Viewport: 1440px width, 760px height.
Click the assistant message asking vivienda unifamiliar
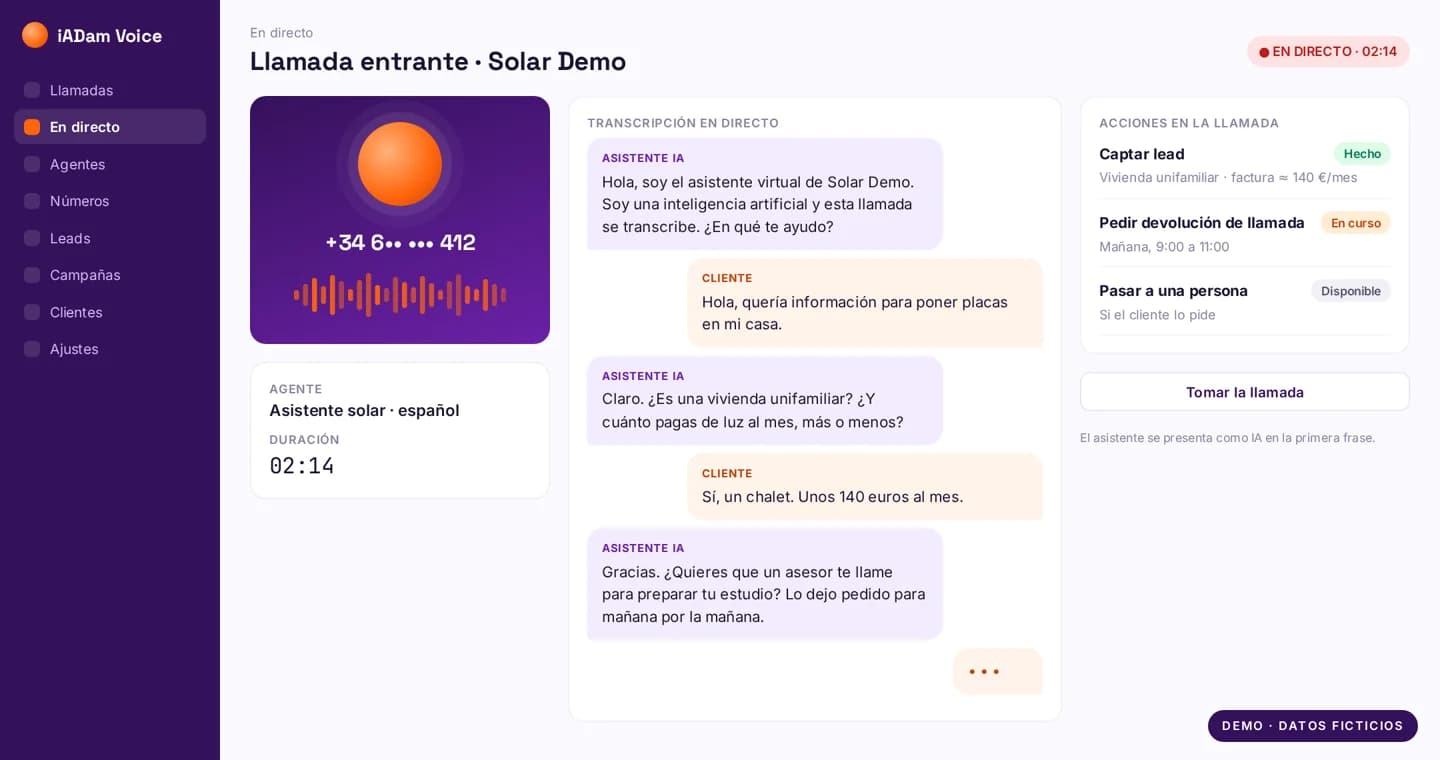click(x=765, y=400)
